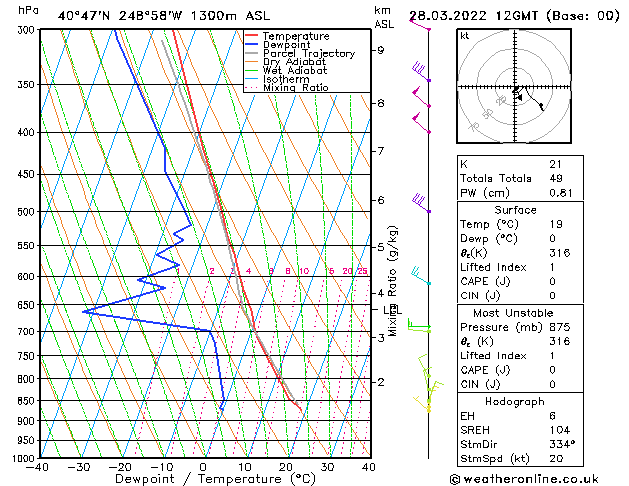Click the Hodograph section heading
The width and height of the screenshot is (629, 486).
(515, 402)
